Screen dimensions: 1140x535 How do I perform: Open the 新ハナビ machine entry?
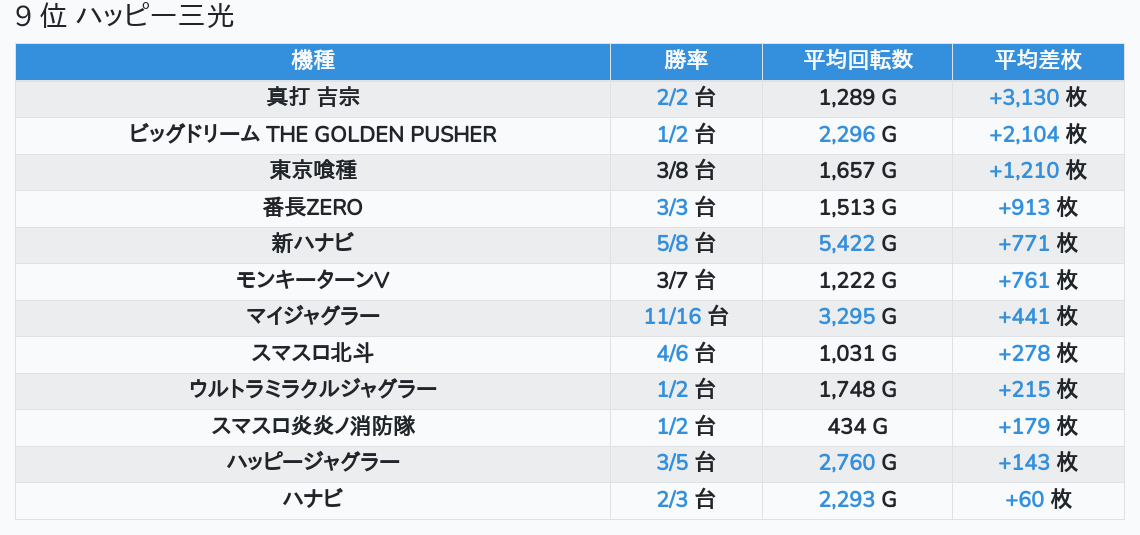[x=313, y=244]
